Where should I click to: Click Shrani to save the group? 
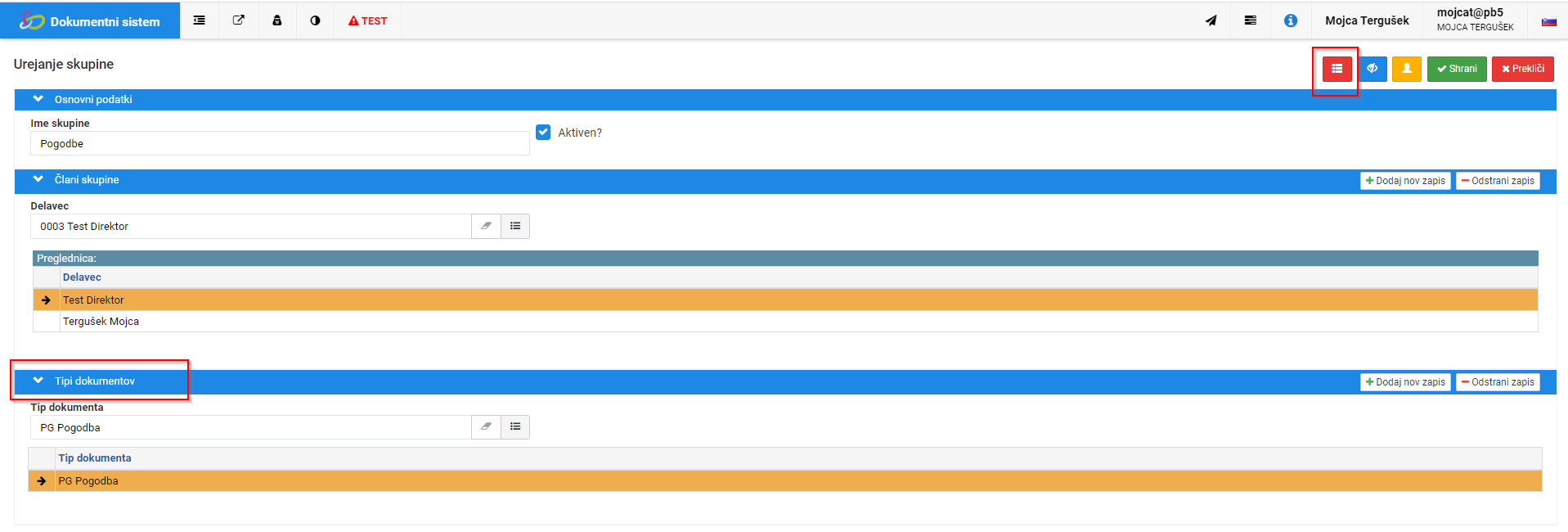pyautogui.click(x=1457, y=69)
